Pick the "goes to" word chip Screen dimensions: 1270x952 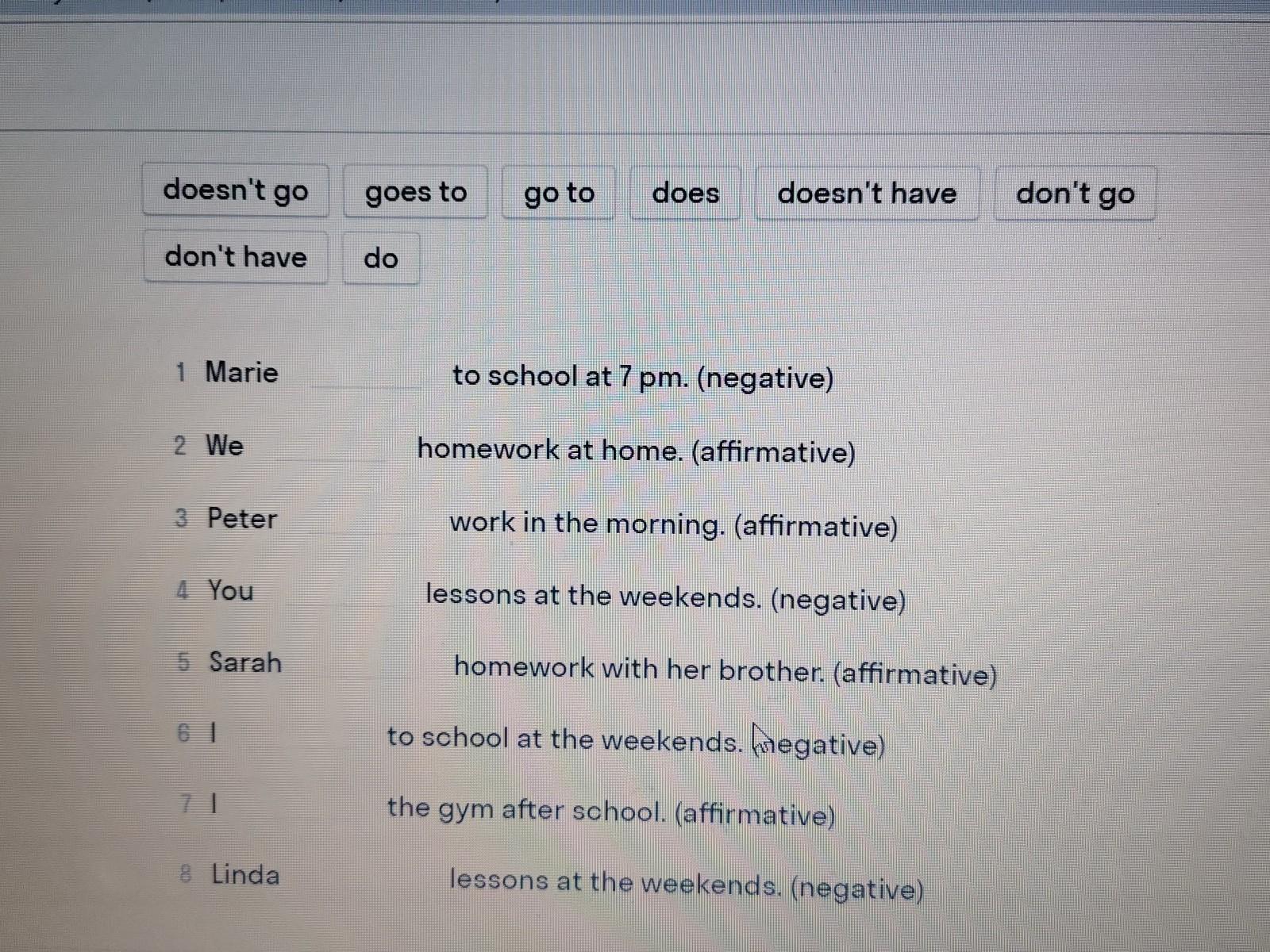415,192
